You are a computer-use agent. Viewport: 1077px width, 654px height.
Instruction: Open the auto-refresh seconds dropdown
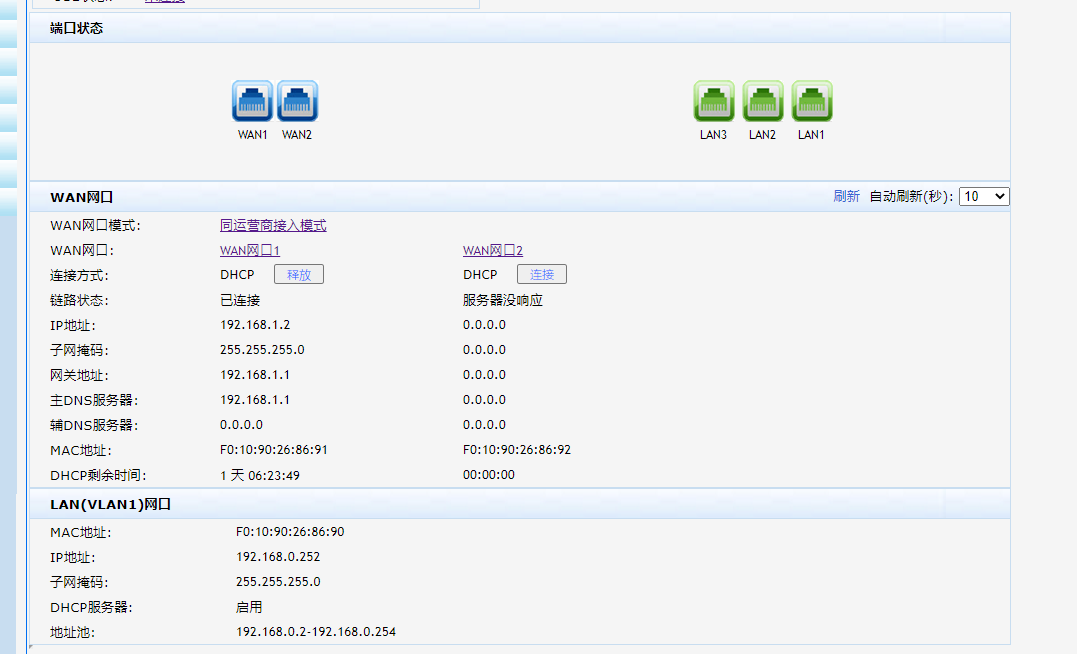[984, 196]
